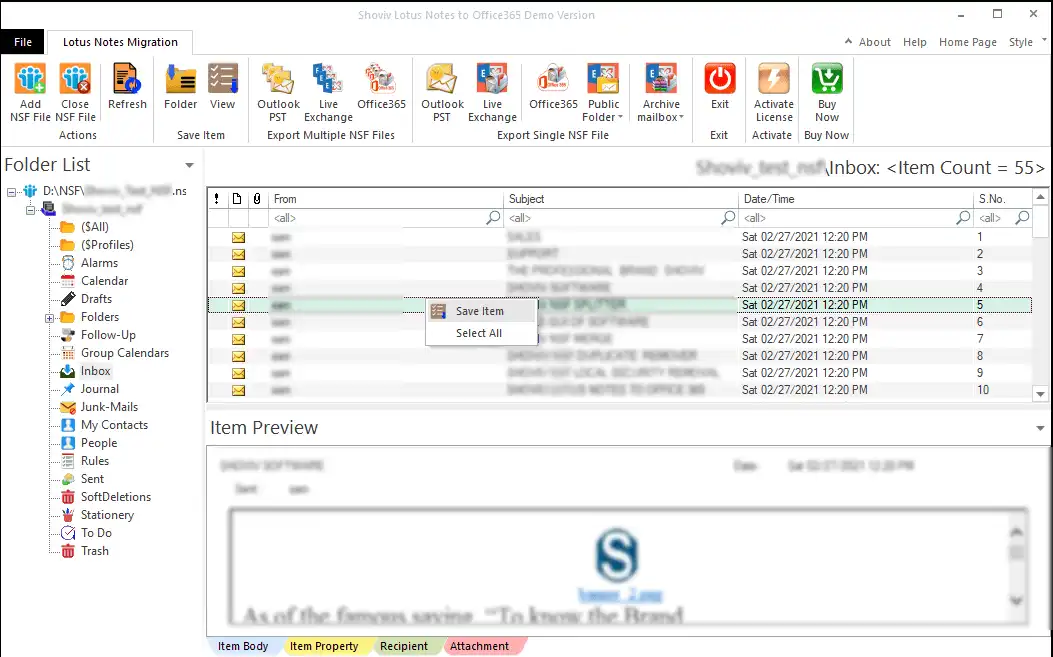Open the My Contacts folder

point(114,425)
